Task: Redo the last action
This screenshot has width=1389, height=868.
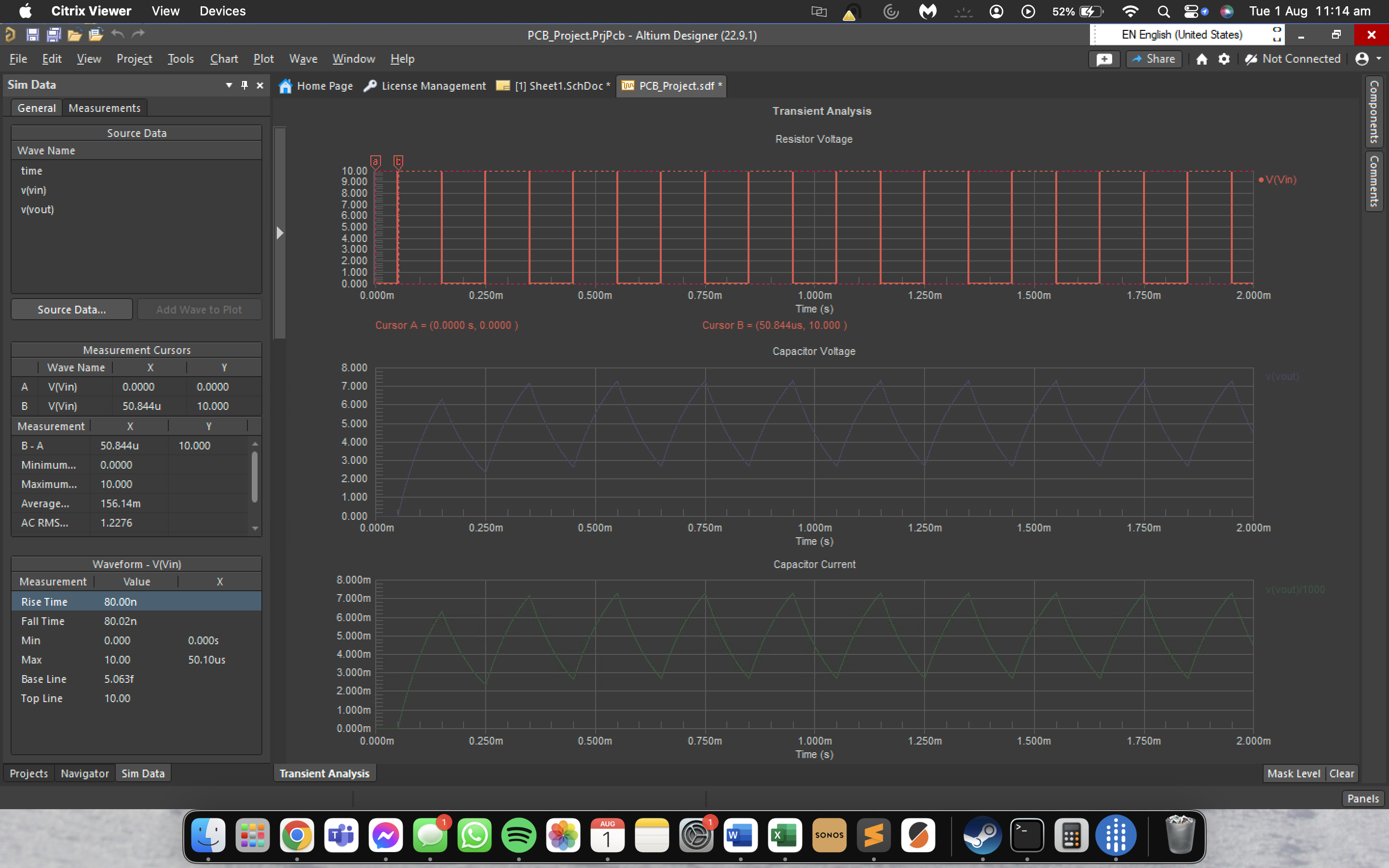Action: [138, 34]
